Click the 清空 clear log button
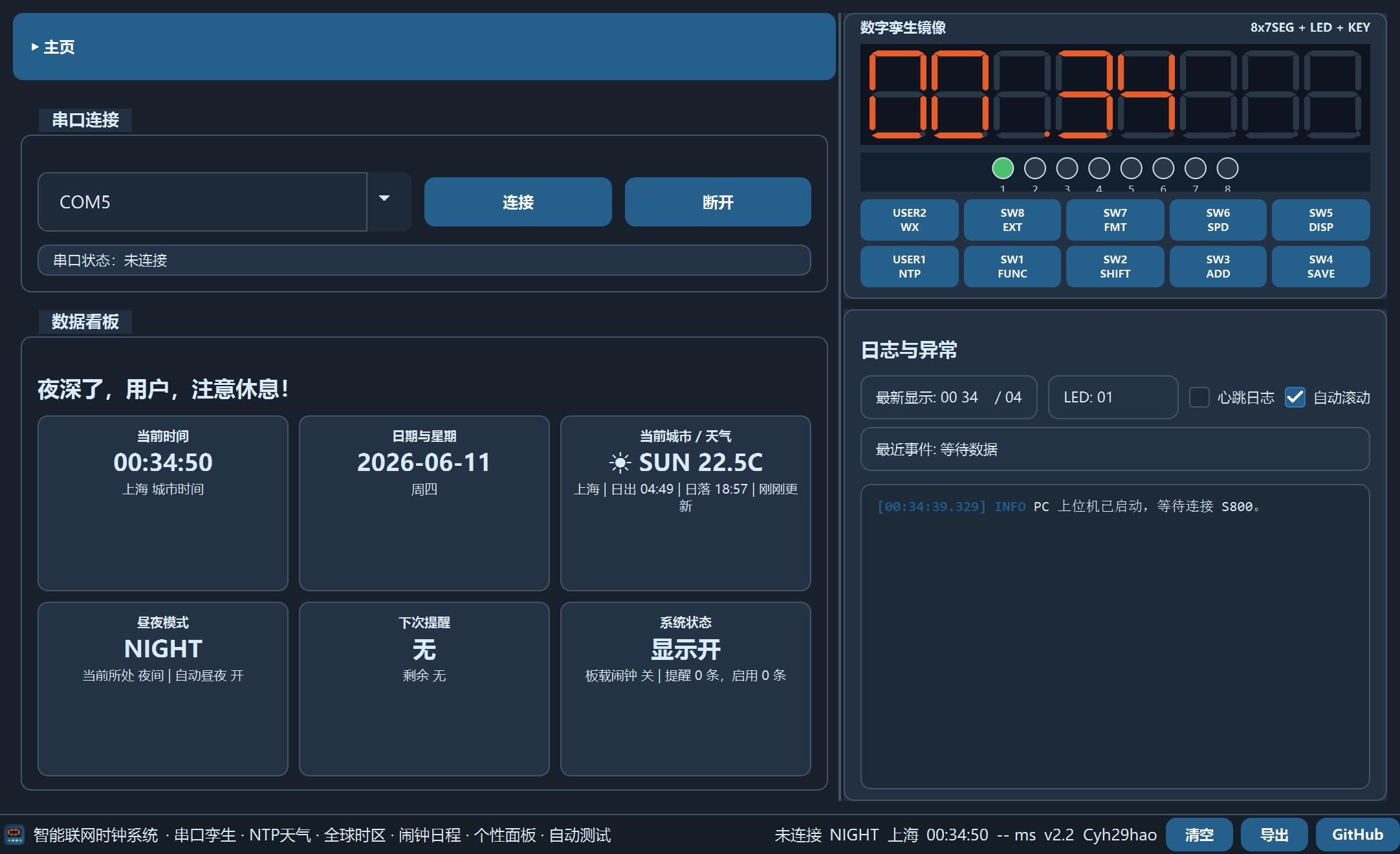Viewport: 1400px width, 854px height. 1199,835
